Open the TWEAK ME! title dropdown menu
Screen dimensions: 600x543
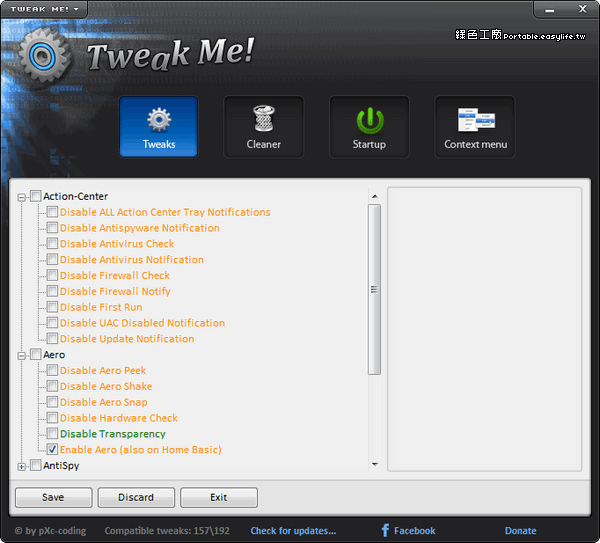pyautogui.click(x=44, y=9)
